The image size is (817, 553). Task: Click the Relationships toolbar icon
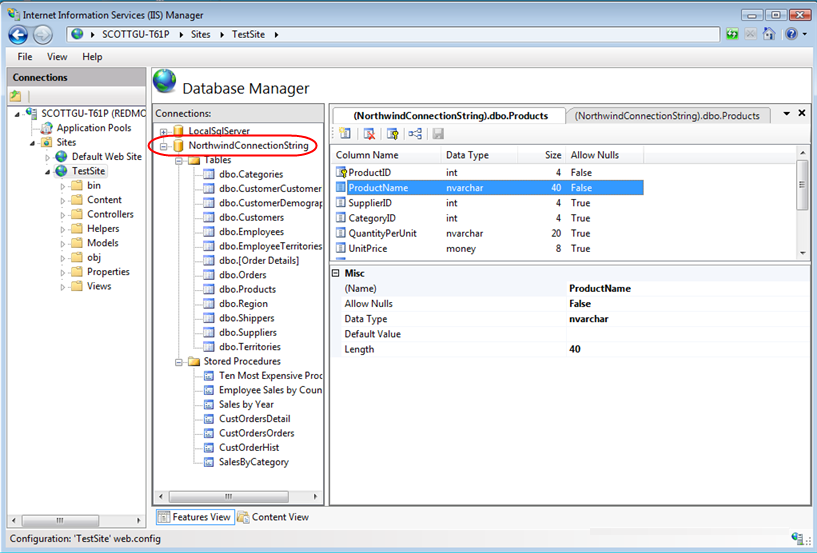point(415,133)
